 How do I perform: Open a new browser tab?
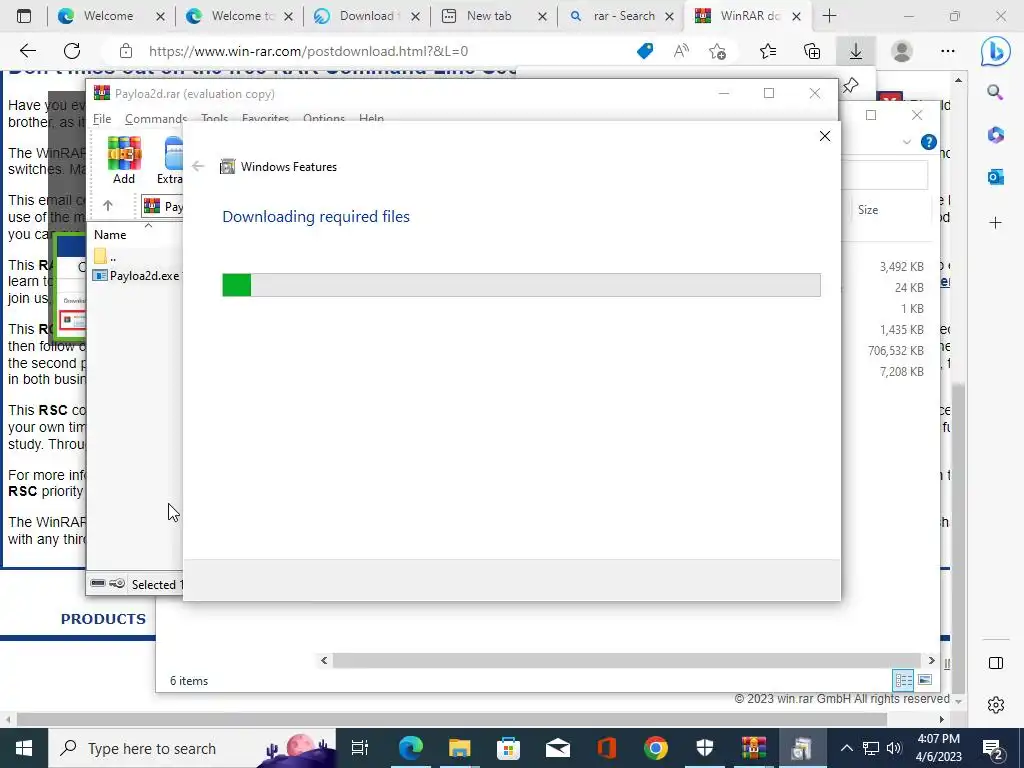click(x=829, y=16)
